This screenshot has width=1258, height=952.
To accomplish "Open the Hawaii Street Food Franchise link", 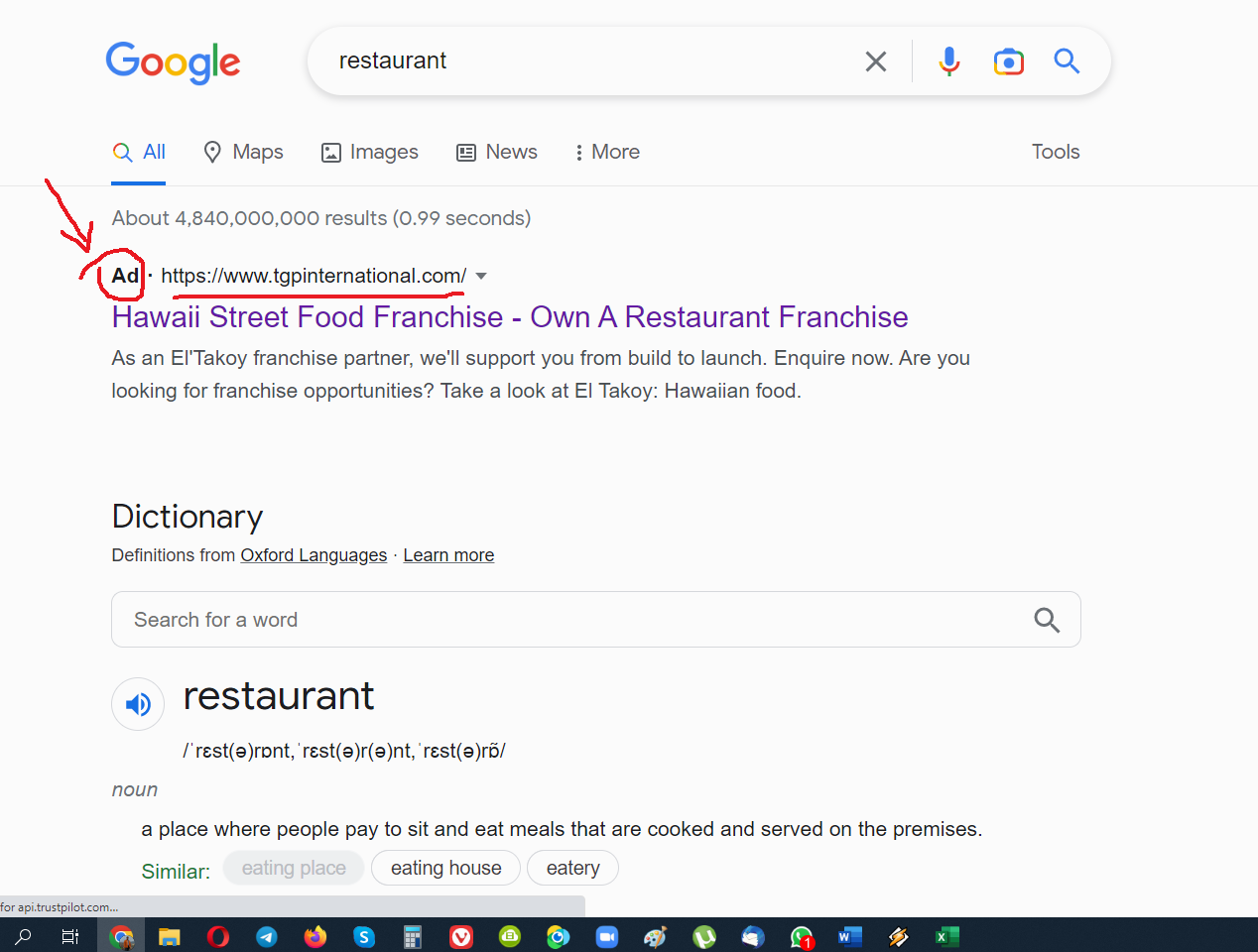I will tap(509, 316).
